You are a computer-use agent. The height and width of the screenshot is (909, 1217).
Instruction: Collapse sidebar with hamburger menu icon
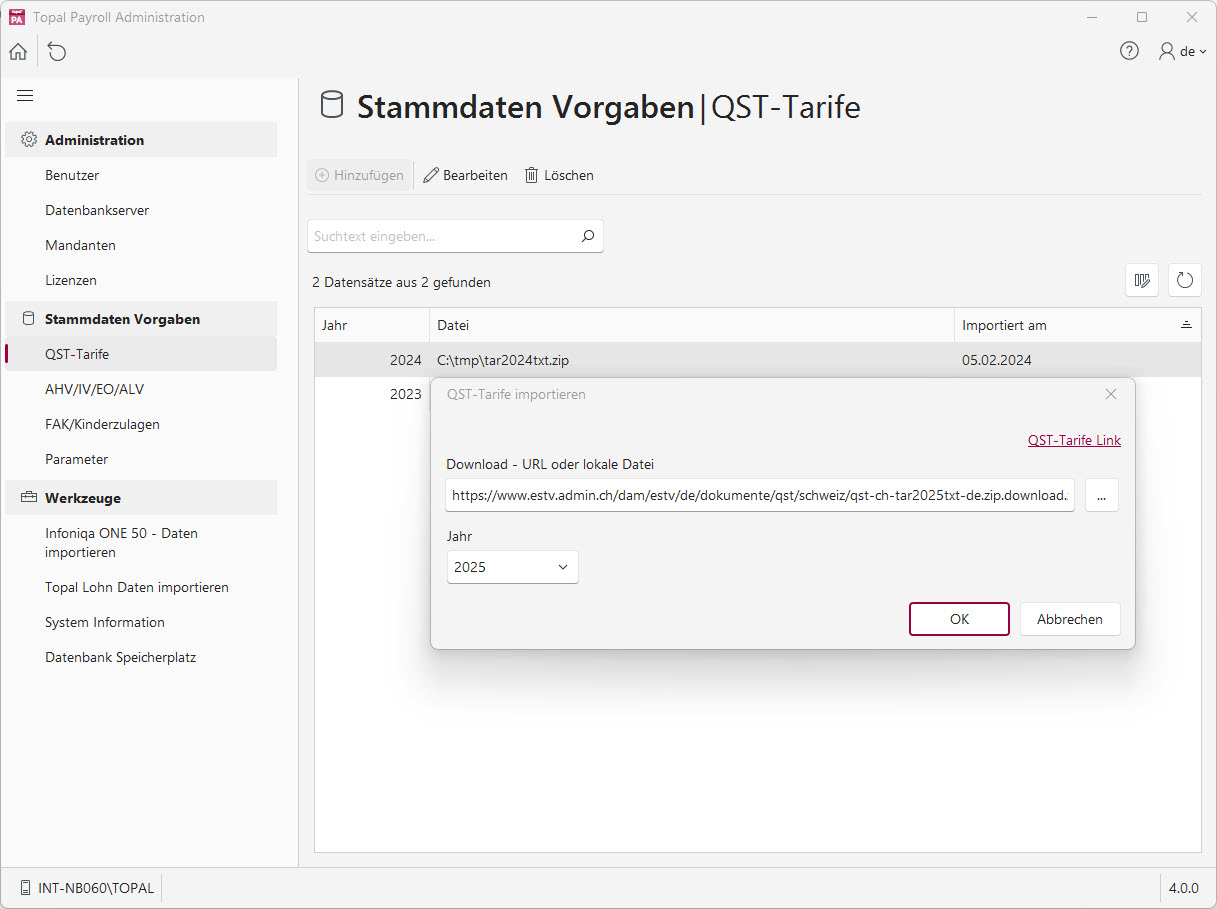coord(25,96)
